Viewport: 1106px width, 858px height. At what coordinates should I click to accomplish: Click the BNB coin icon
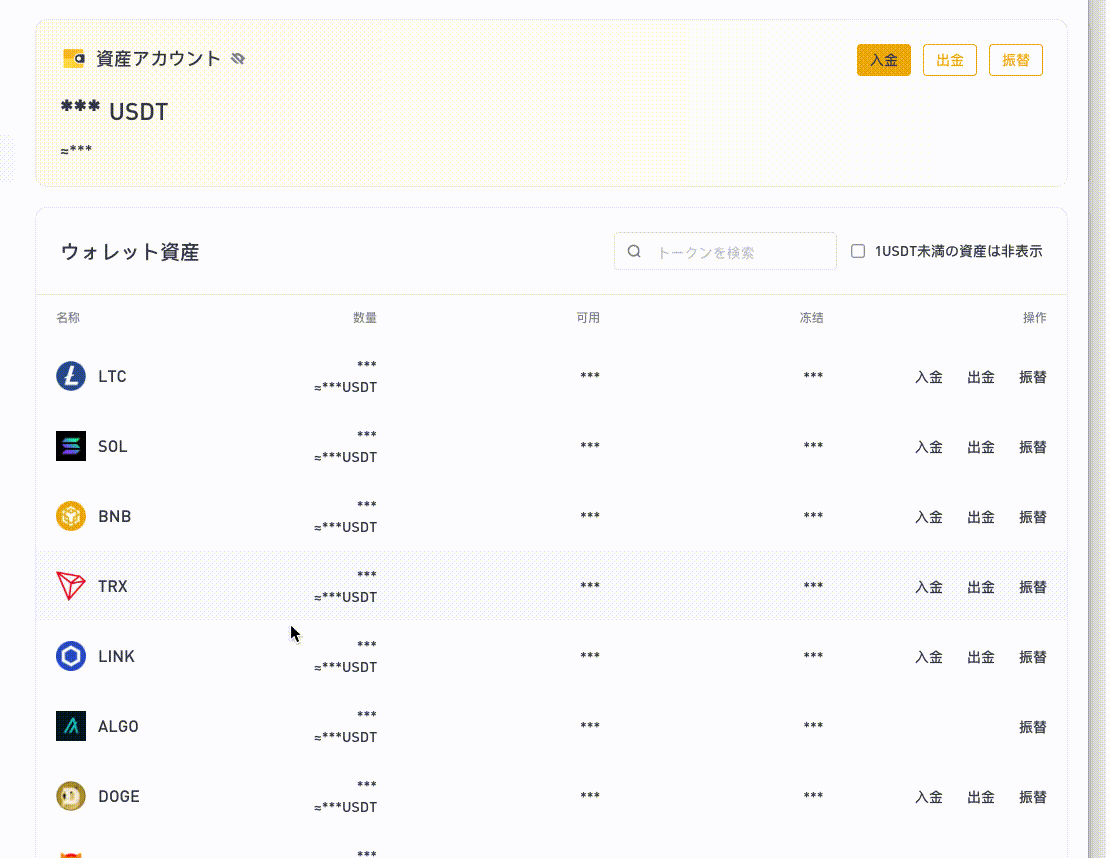point(71,516)
